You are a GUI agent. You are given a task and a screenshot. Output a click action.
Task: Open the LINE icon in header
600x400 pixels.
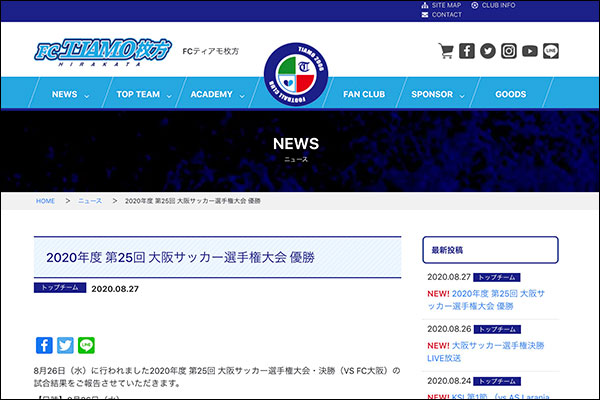tap(551, 51)
